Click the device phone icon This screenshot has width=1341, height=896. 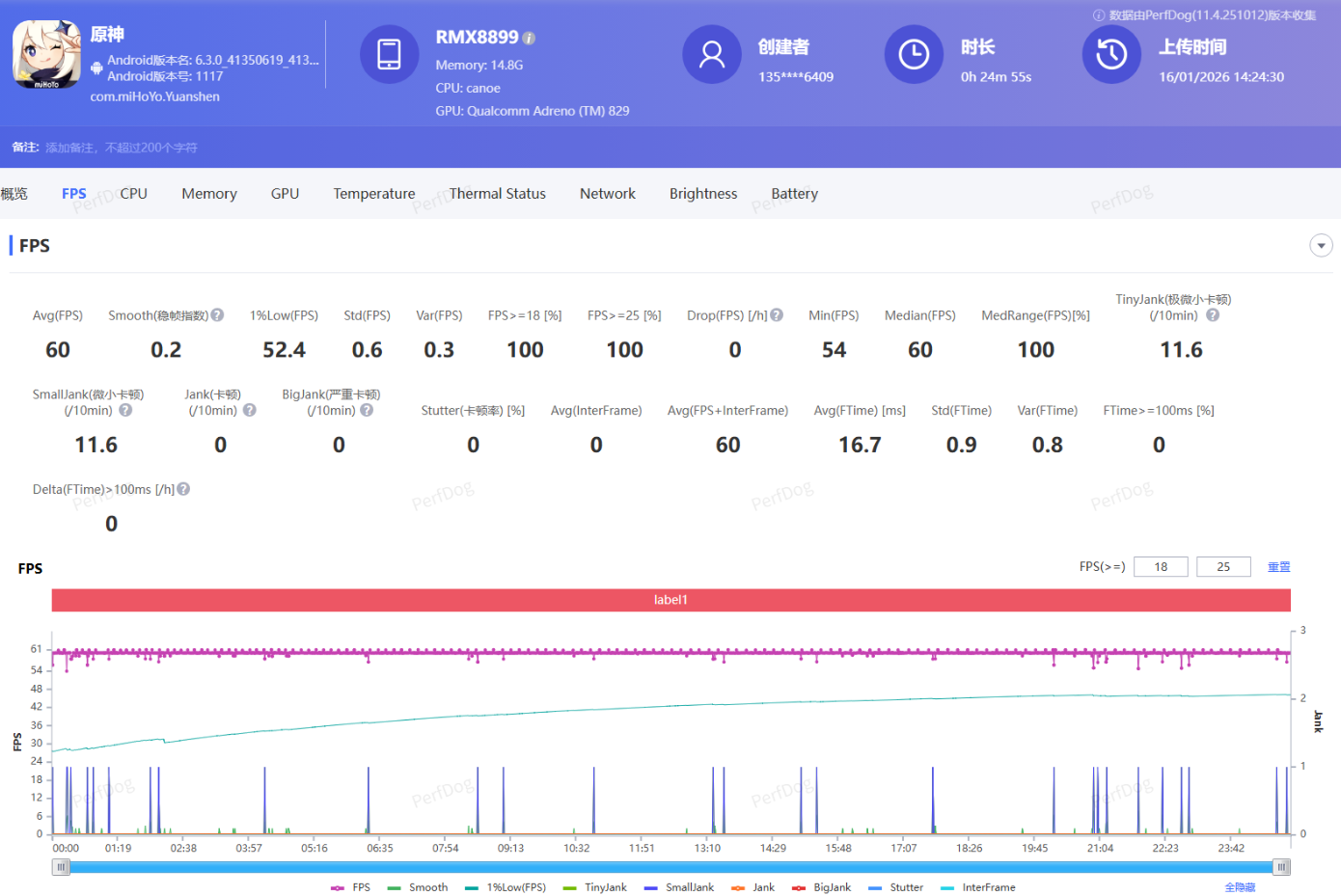pos(389,55)
